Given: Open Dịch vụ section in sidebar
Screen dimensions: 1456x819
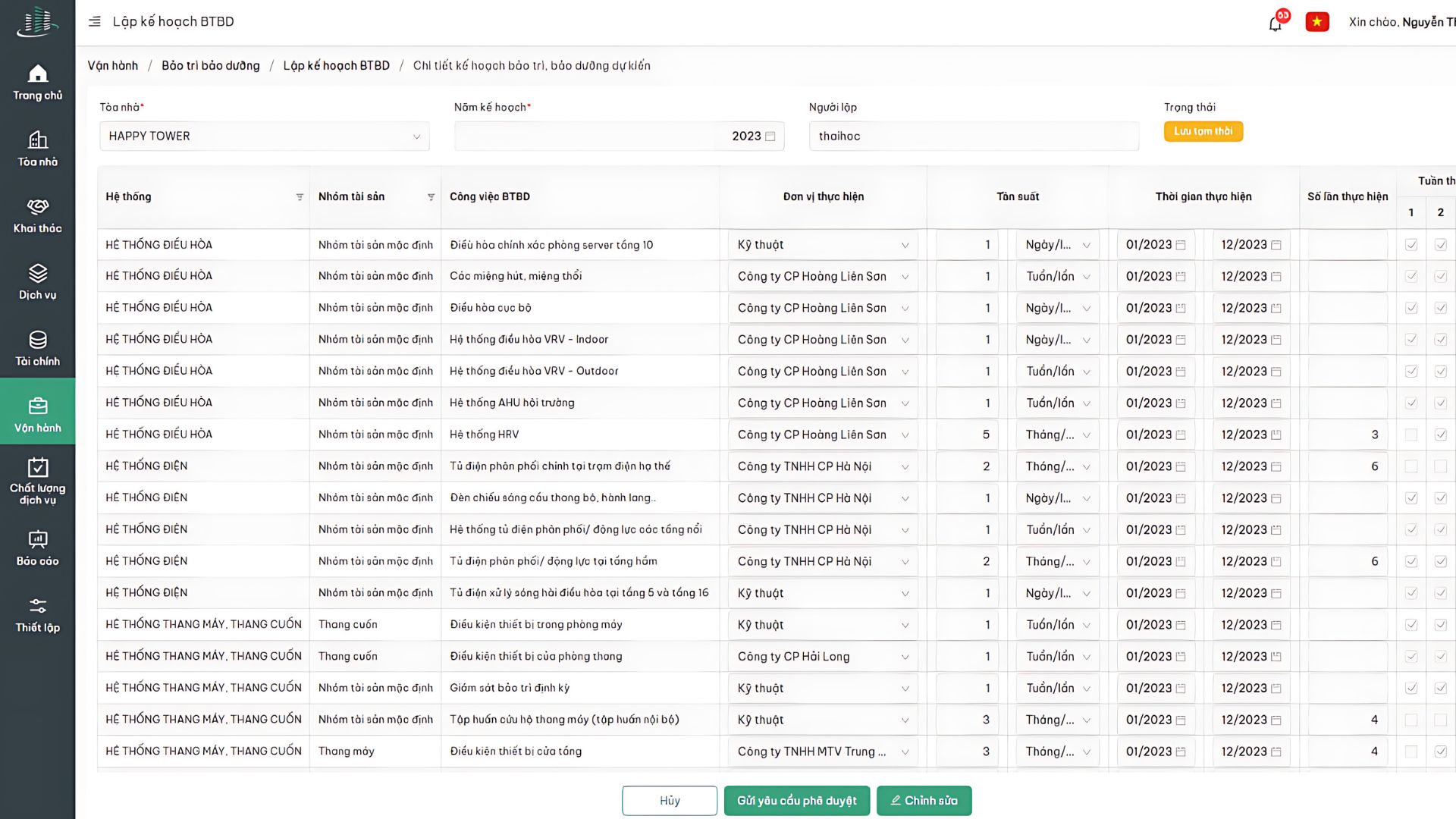Looking at the screenshot, I should (37, 283).
